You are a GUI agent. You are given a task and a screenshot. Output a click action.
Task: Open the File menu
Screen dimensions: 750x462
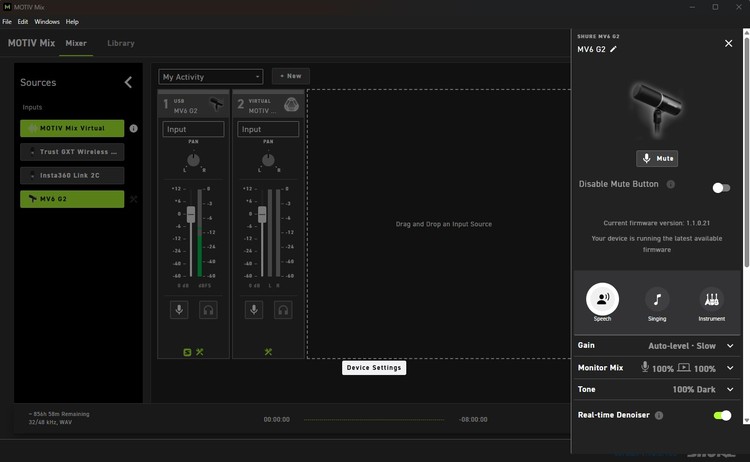point(7,22)
